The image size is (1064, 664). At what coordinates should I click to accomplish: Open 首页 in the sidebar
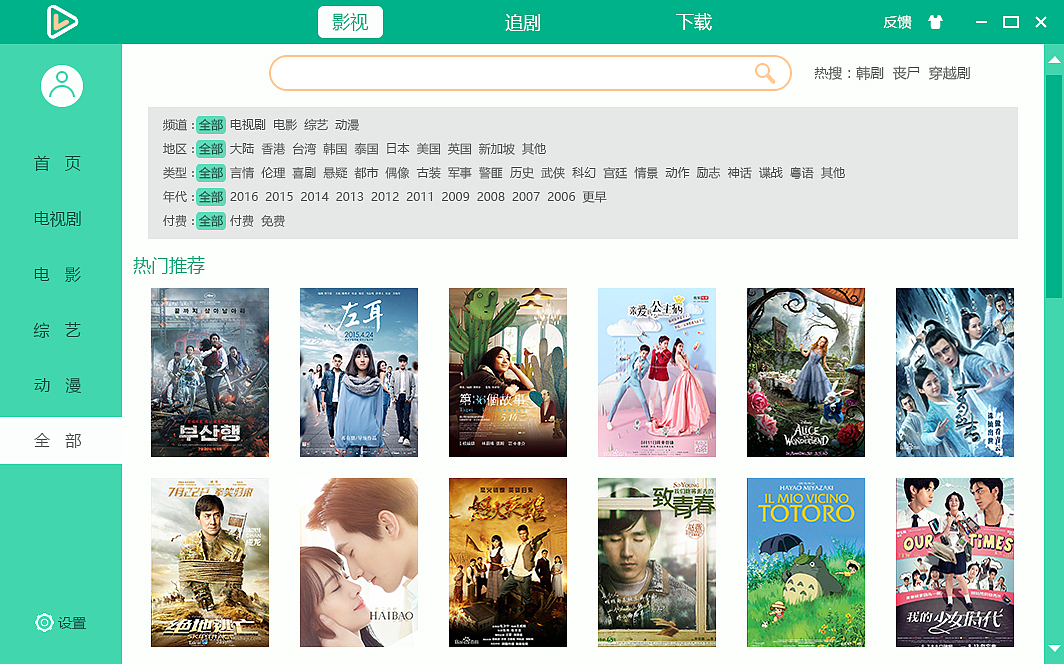pos(58,163)
